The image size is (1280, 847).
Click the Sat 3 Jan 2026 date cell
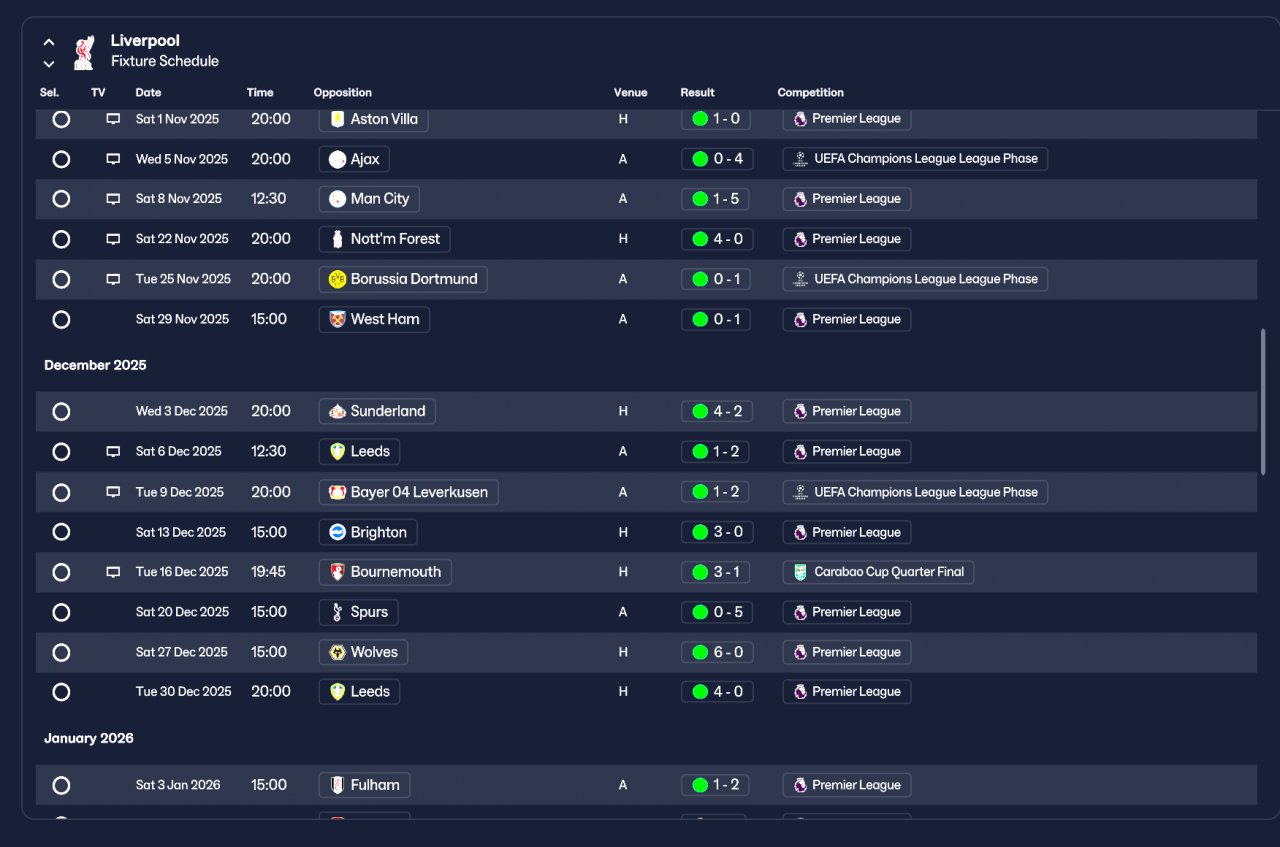[178, 785]
